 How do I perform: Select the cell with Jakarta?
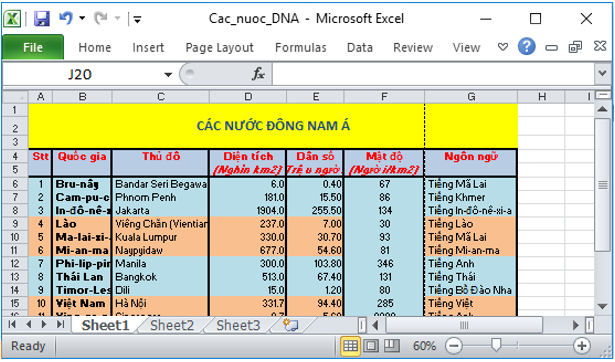(x=161, y=211)
